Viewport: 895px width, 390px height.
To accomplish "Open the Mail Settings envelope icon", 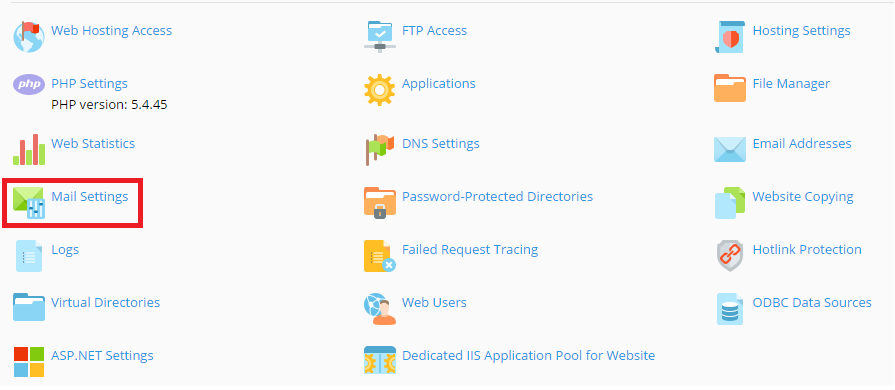I will tap(29, 203).
